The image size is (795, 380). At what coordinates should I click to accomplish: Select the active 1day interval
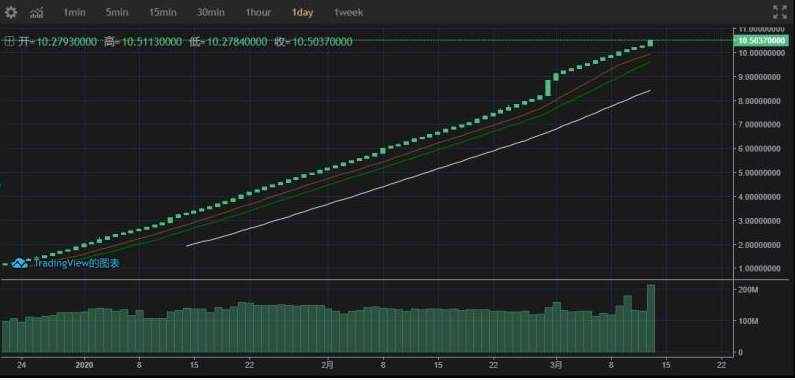302,12
